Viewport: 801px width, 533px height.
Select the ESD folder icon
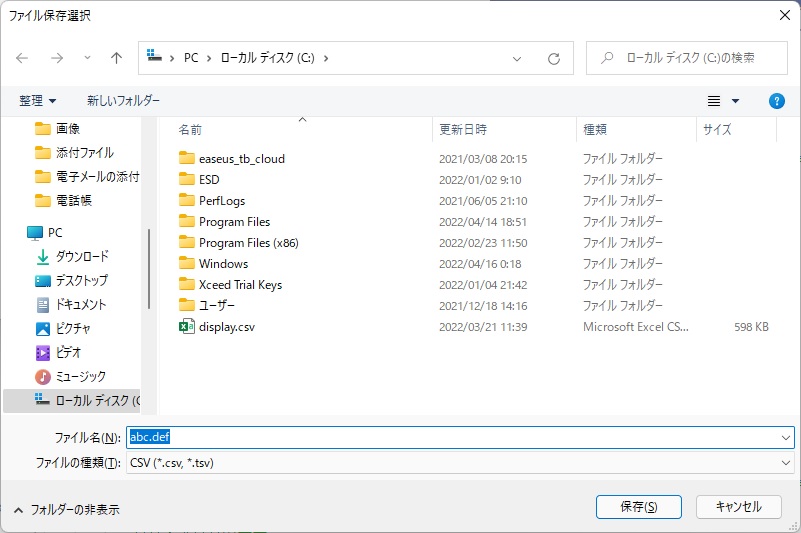pos(186,179)
